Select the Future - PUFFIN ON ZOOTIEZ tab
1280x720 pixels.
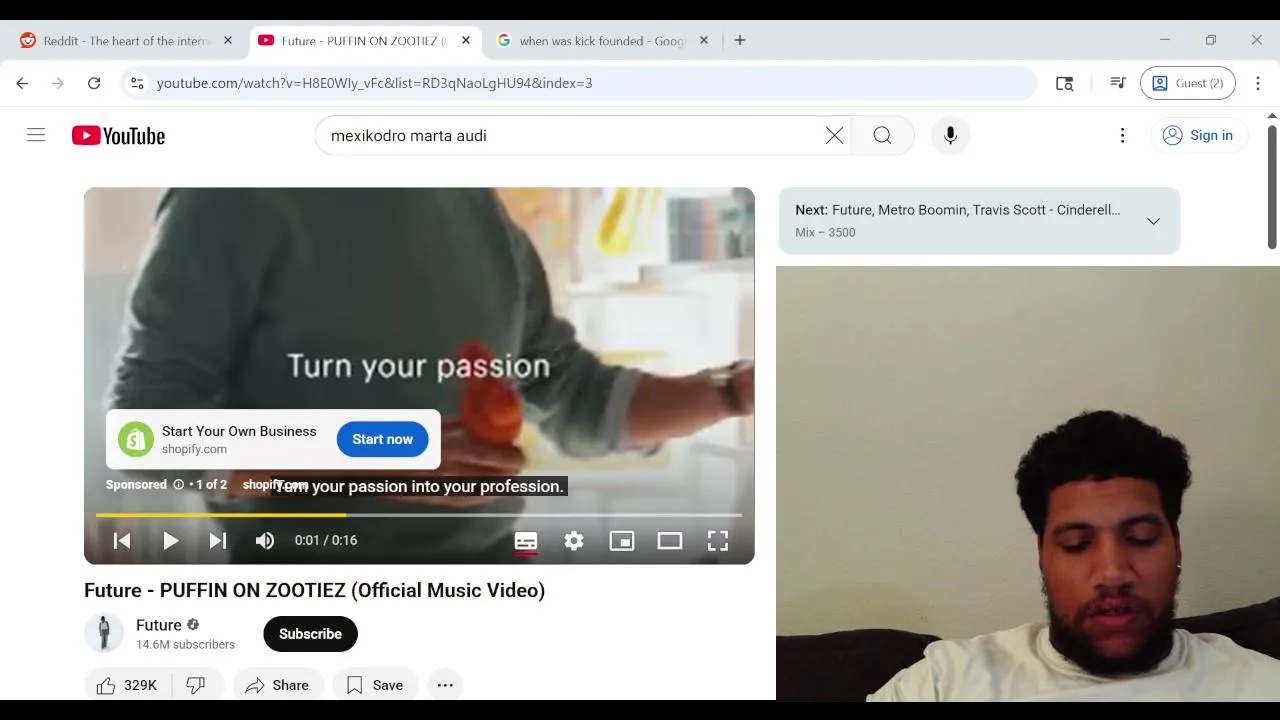click(364, 41)
